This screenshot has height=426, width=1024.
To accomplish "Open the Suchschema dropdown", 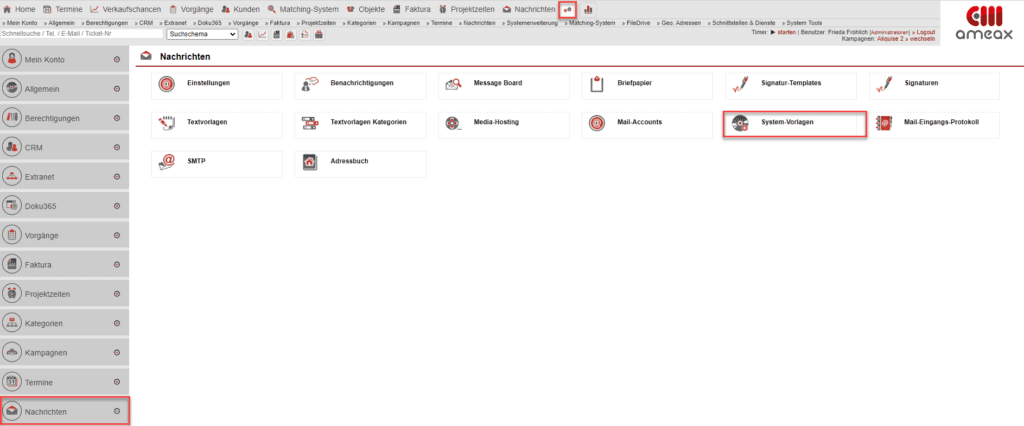I will pos(202,34).
